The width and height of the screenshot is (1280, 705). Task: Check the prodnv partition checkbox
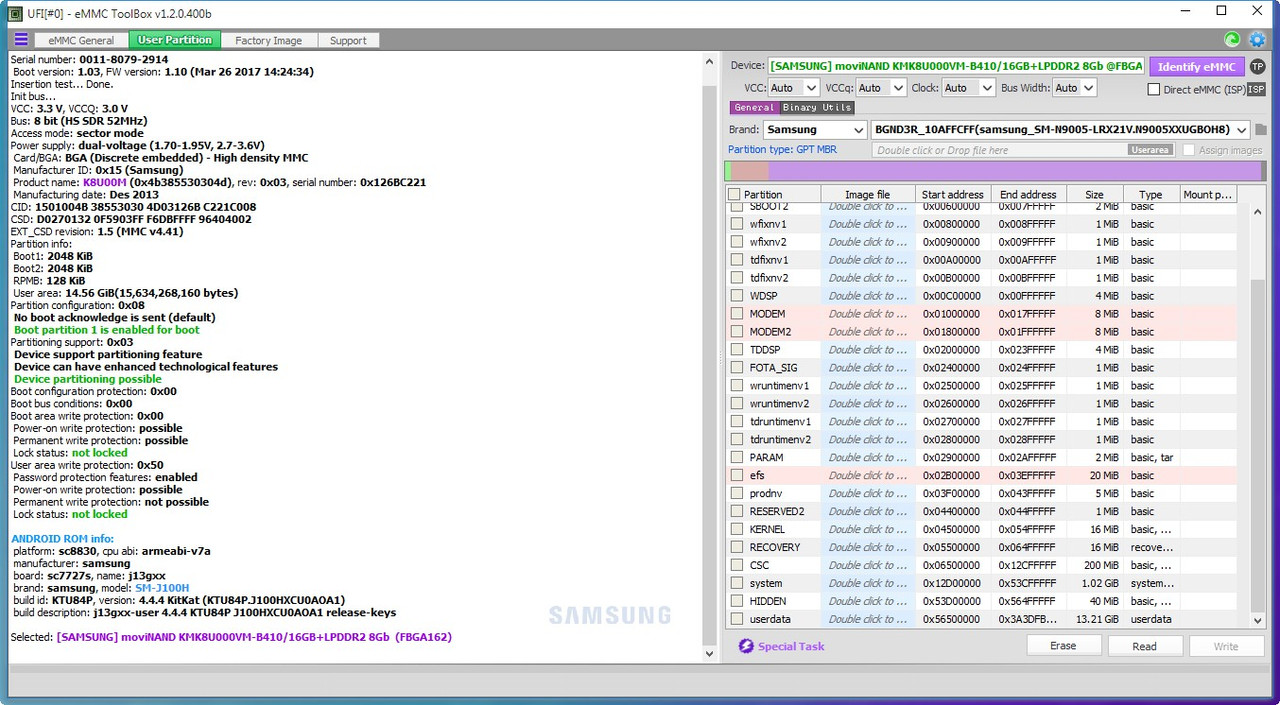pyautogui.click(x=737, y=494)
